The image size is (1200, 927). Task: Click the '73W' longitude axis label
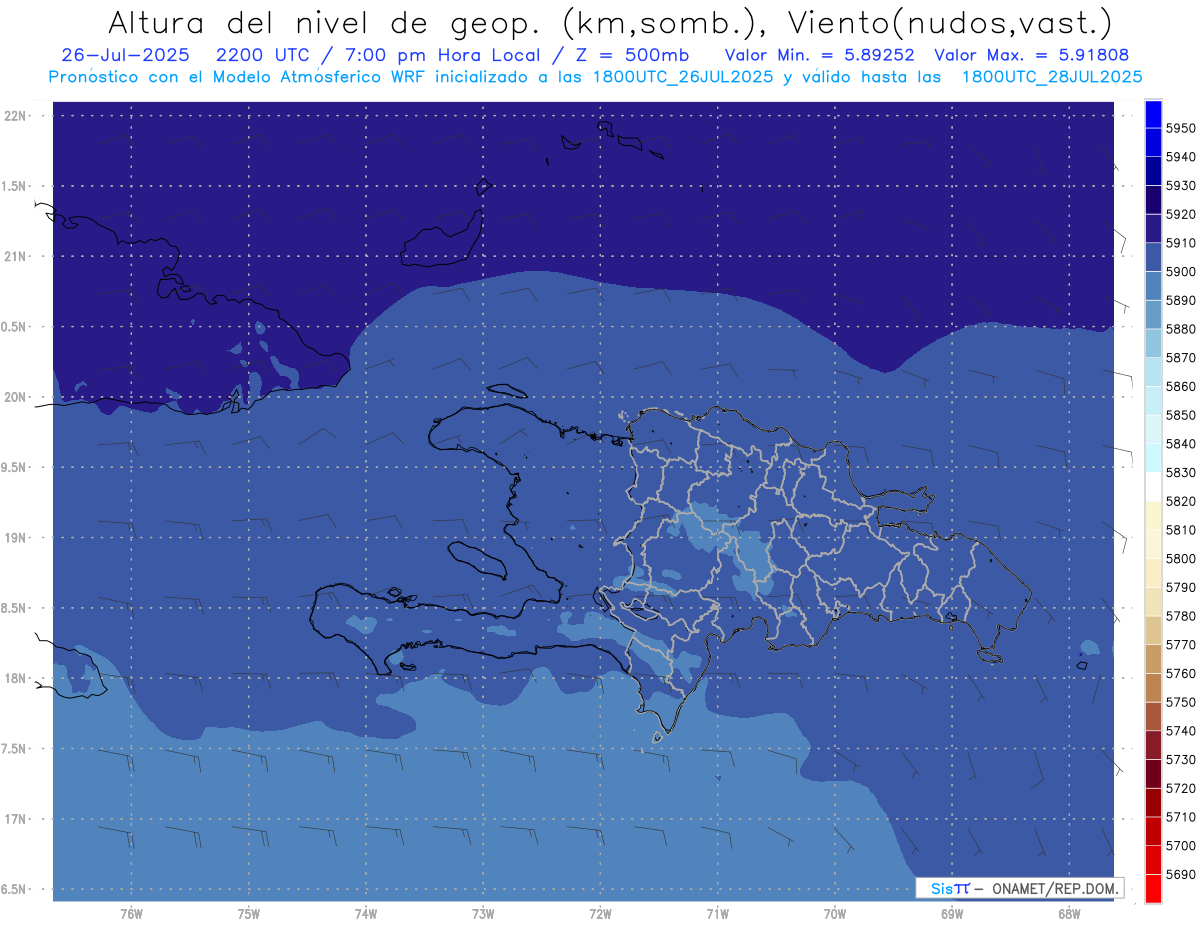point(483,914)
